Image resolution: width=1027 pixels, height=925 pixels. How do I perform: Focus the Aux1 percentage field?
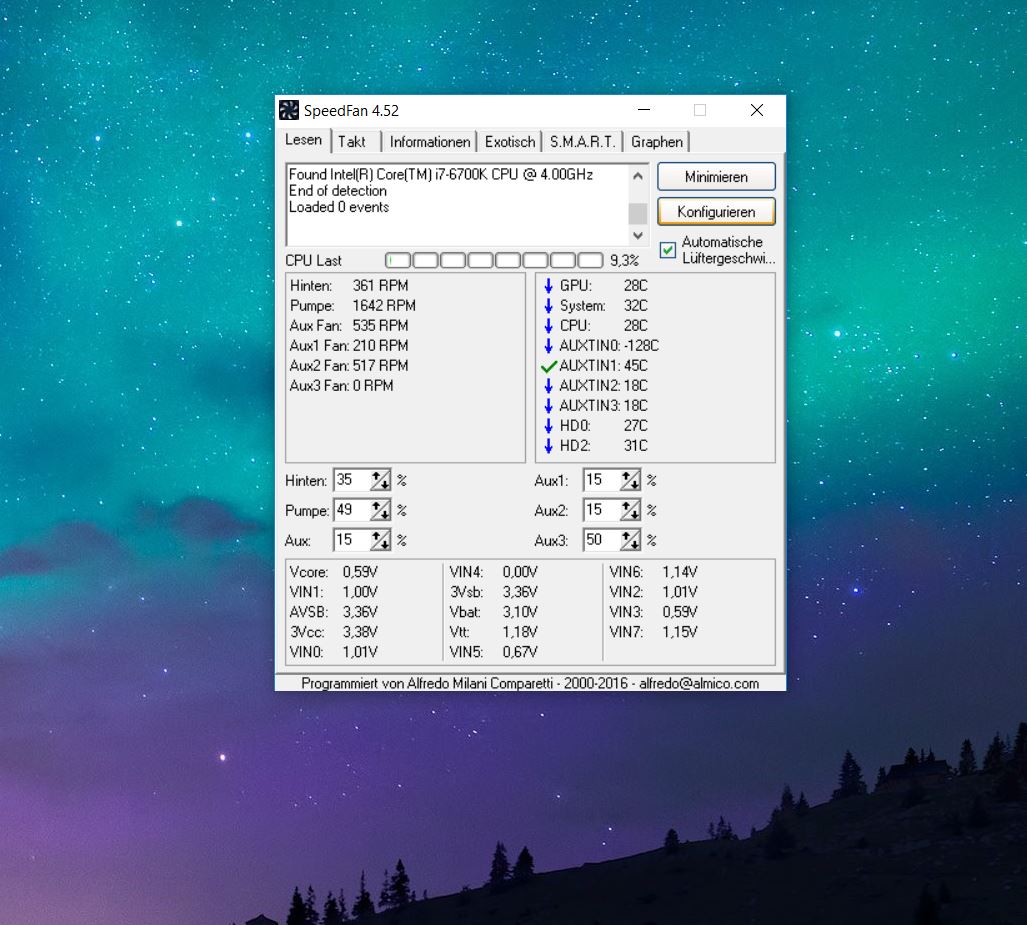coord(602,480)
